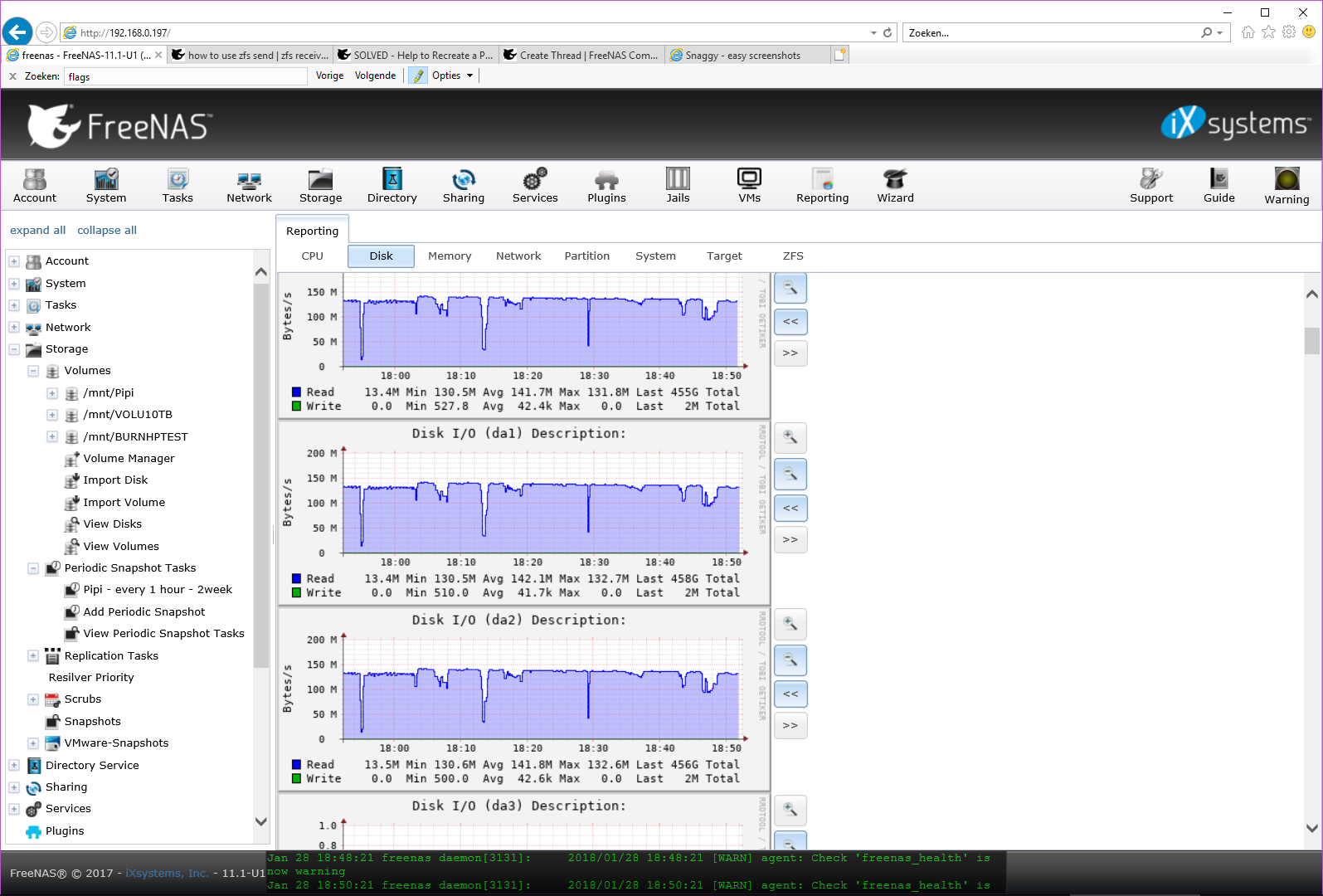Open View Disks in tree
The image size is (1323, 896).
(x=112, y=524)
